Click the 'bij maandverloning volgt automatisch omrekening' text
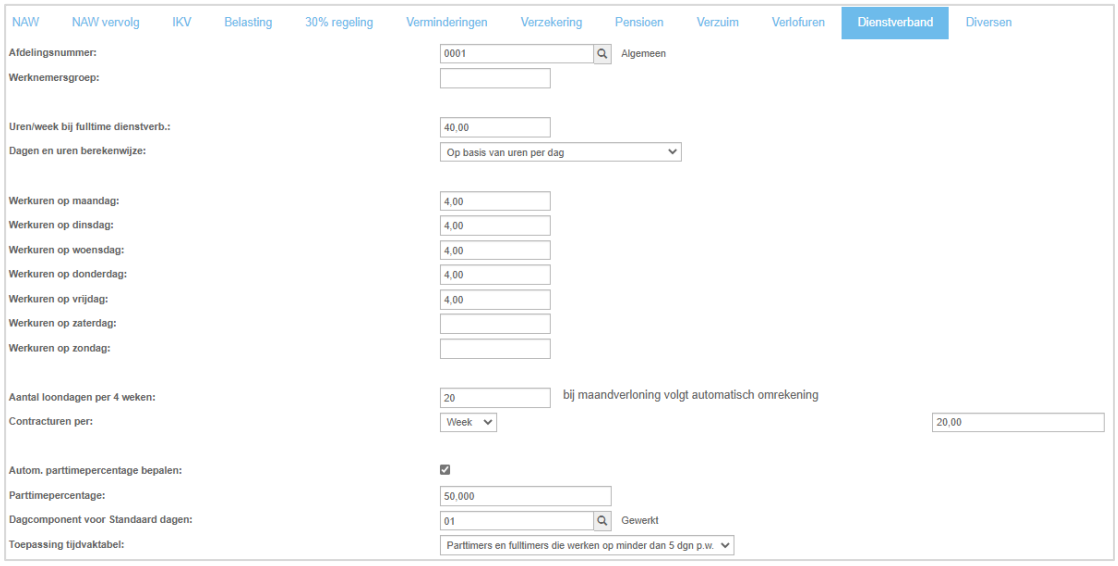 [690, 396]
